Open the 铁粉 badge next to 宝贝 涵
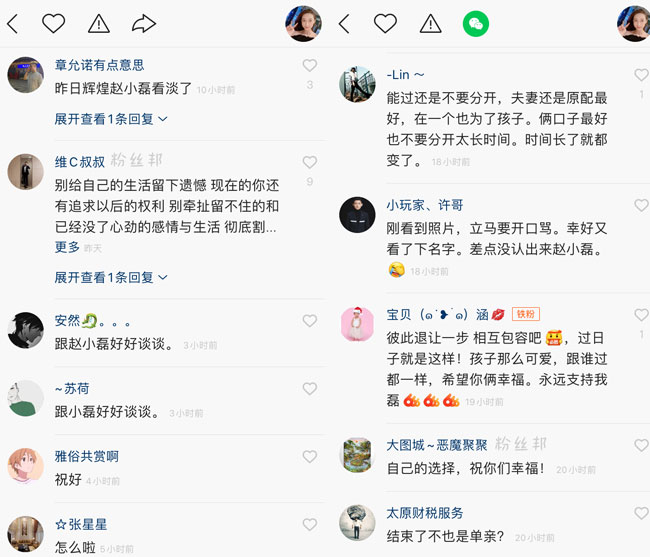Image resolution: width=650 pixels, height=557 pixels. pos(526,314)
